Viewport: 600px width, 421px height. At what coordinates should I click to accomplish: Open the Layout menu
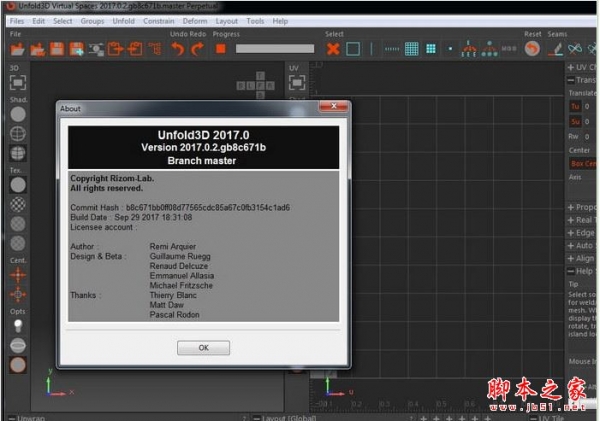tap(227, 21)
